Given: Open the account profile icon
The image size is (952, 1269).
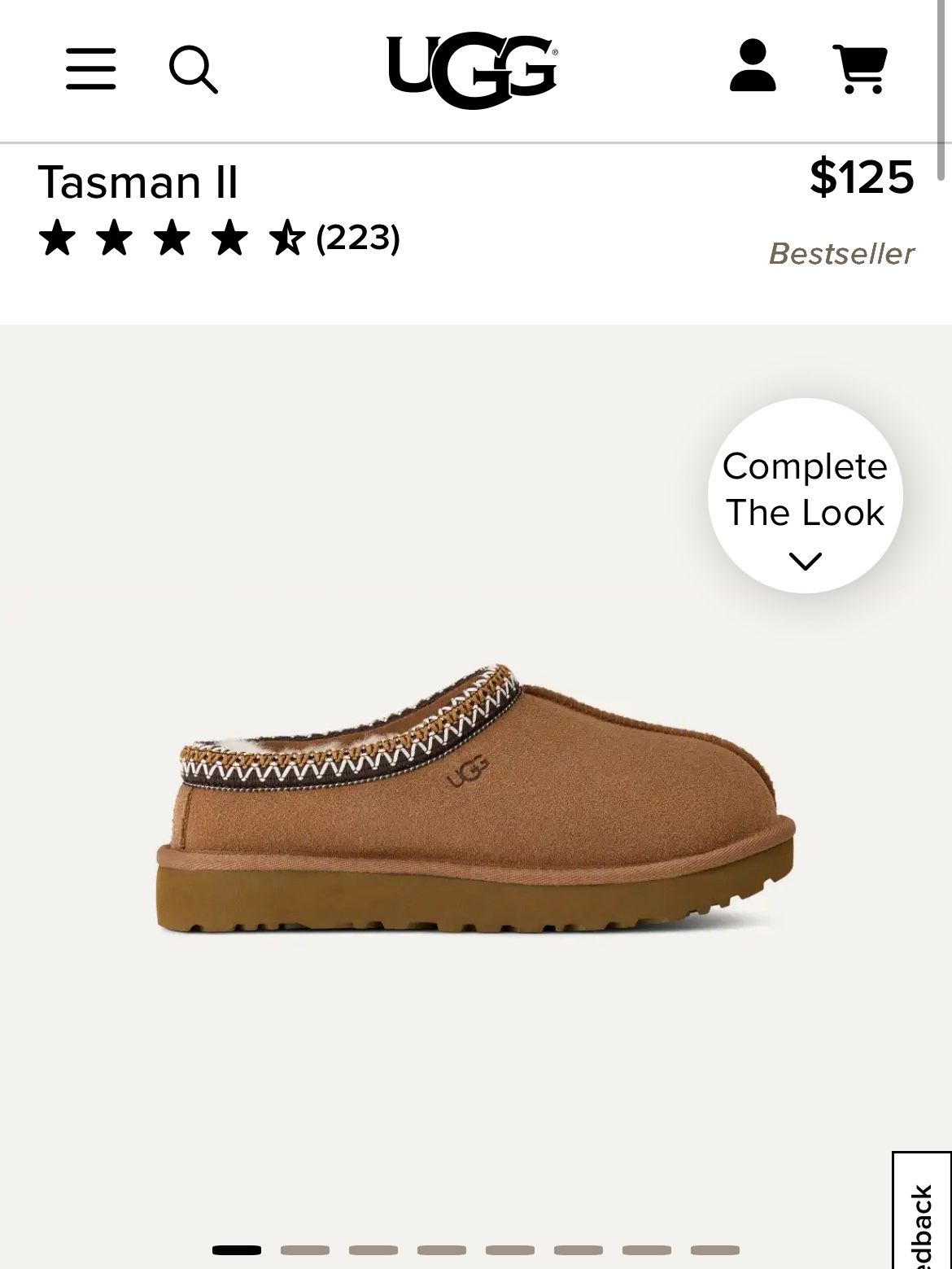Looking at the screenshot, I should pyautogui.click(x=753, y=66).
